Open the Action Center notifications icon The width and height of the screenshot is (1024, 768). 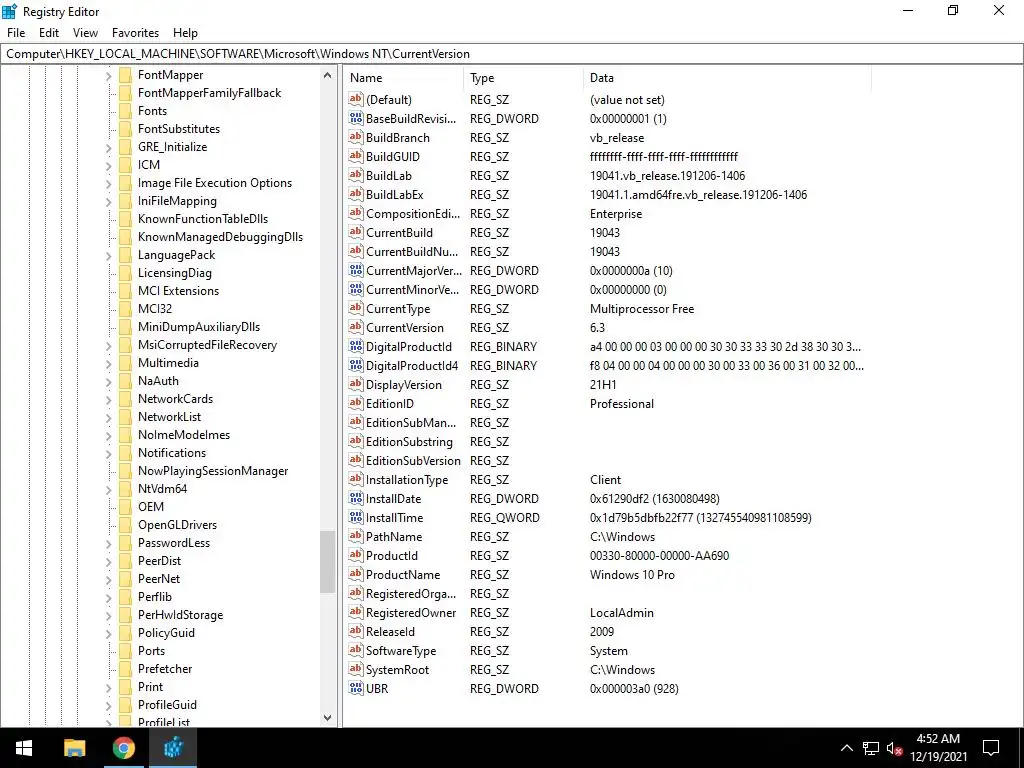(991, 748)
